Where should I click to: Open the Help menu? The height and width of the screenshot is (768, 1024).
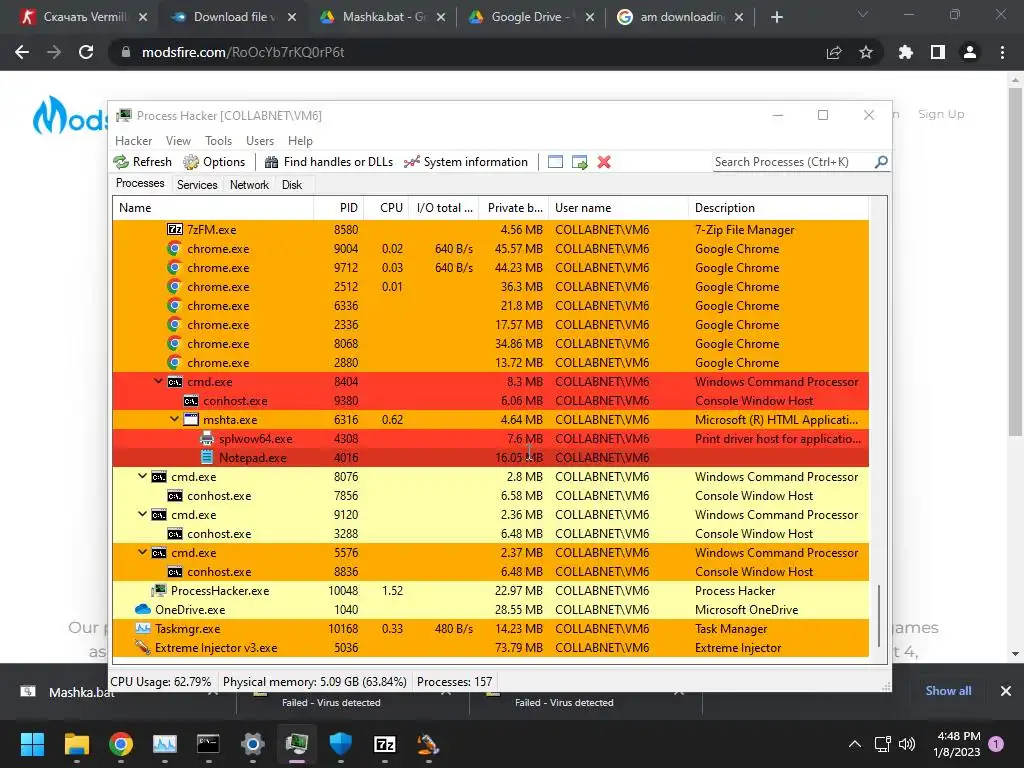tap(300, 141)
